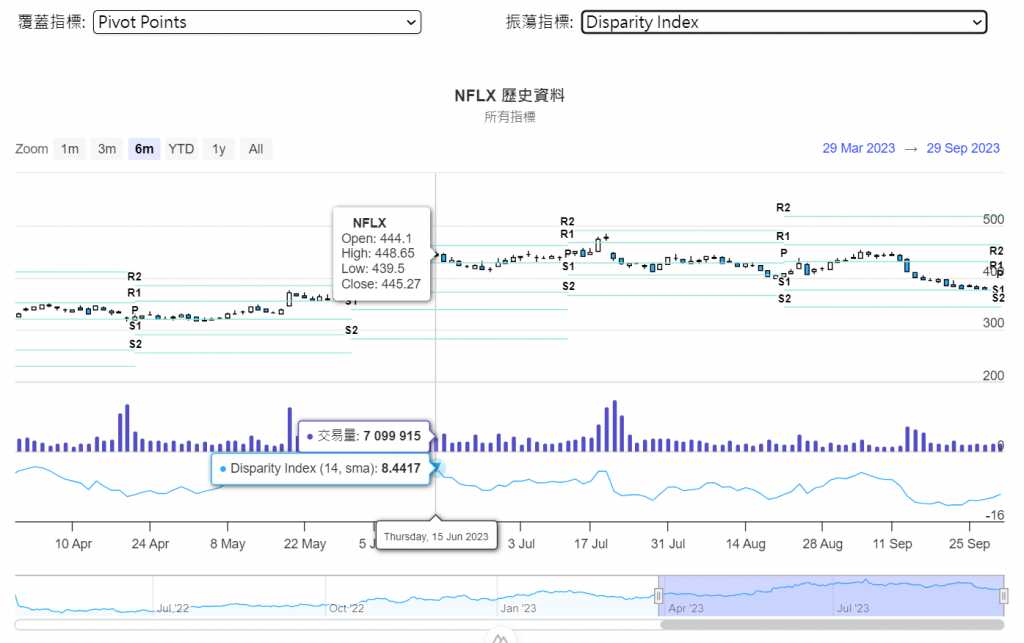The width and height of the screenshot is (1024, 643).
Task: Click the -16 oscillator axis label
Action: point(995,515)
